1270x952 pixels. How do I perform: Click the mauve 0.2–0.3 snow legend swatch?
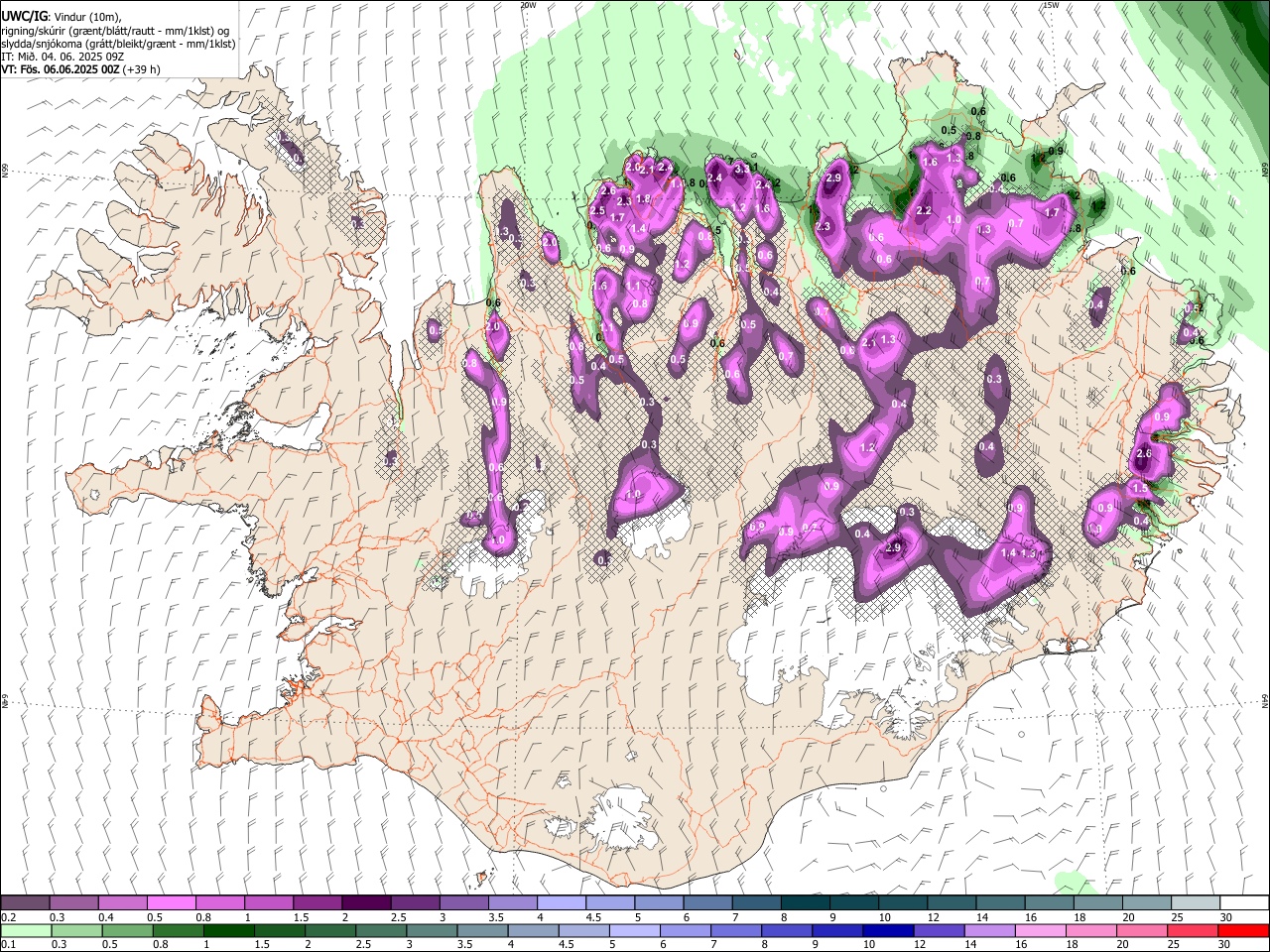click(x=25, y=902)
